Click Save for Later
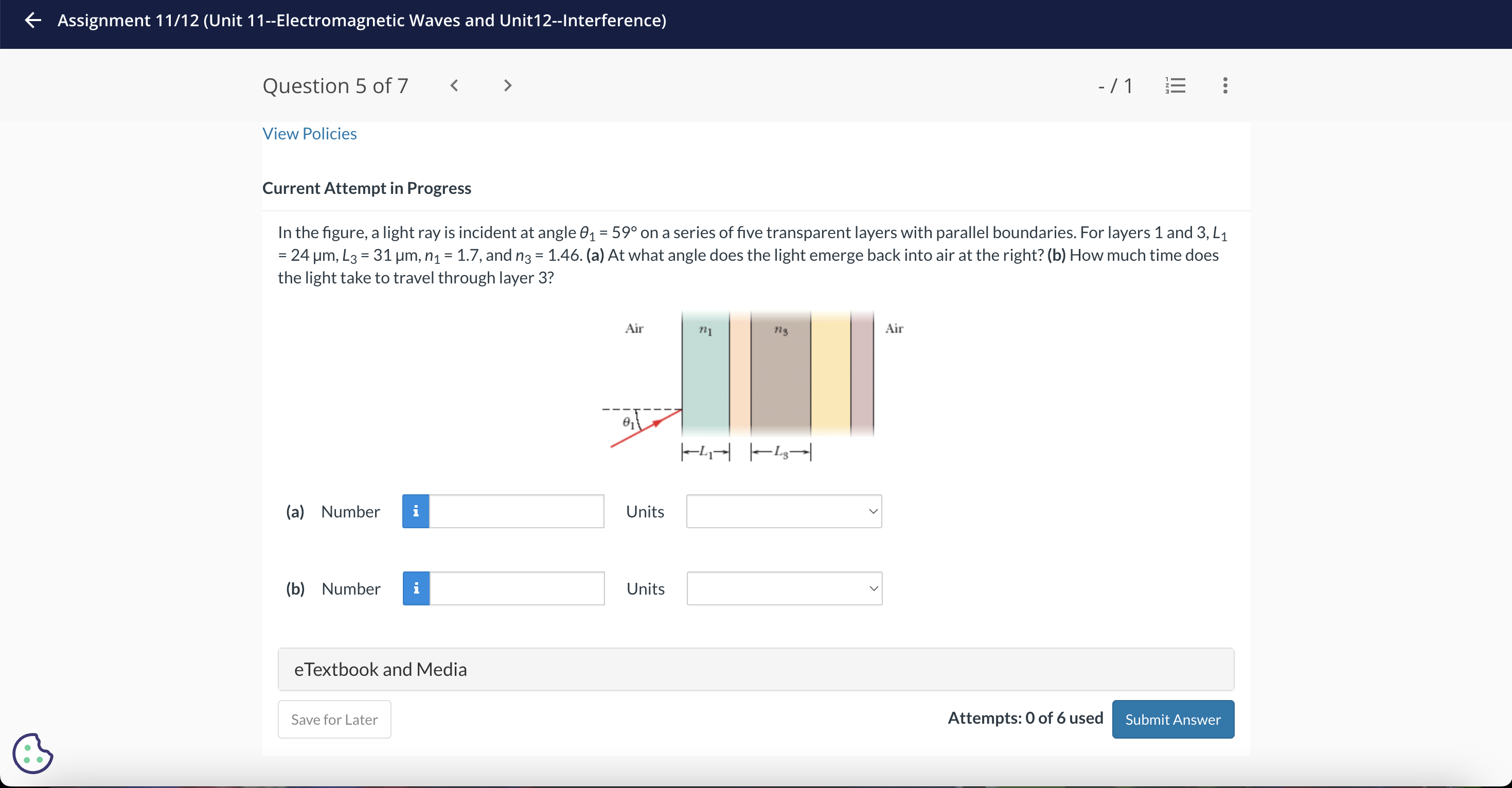 334,719
